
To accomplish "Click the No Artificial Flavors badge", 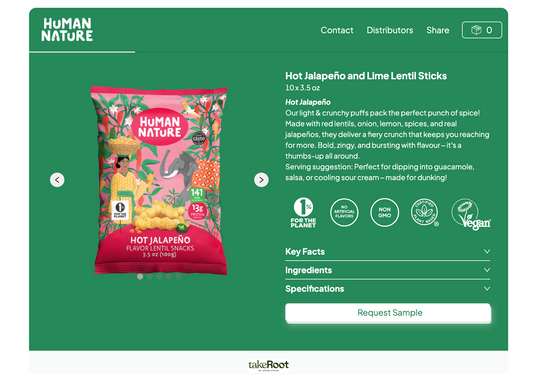I will tap(344, 212).
